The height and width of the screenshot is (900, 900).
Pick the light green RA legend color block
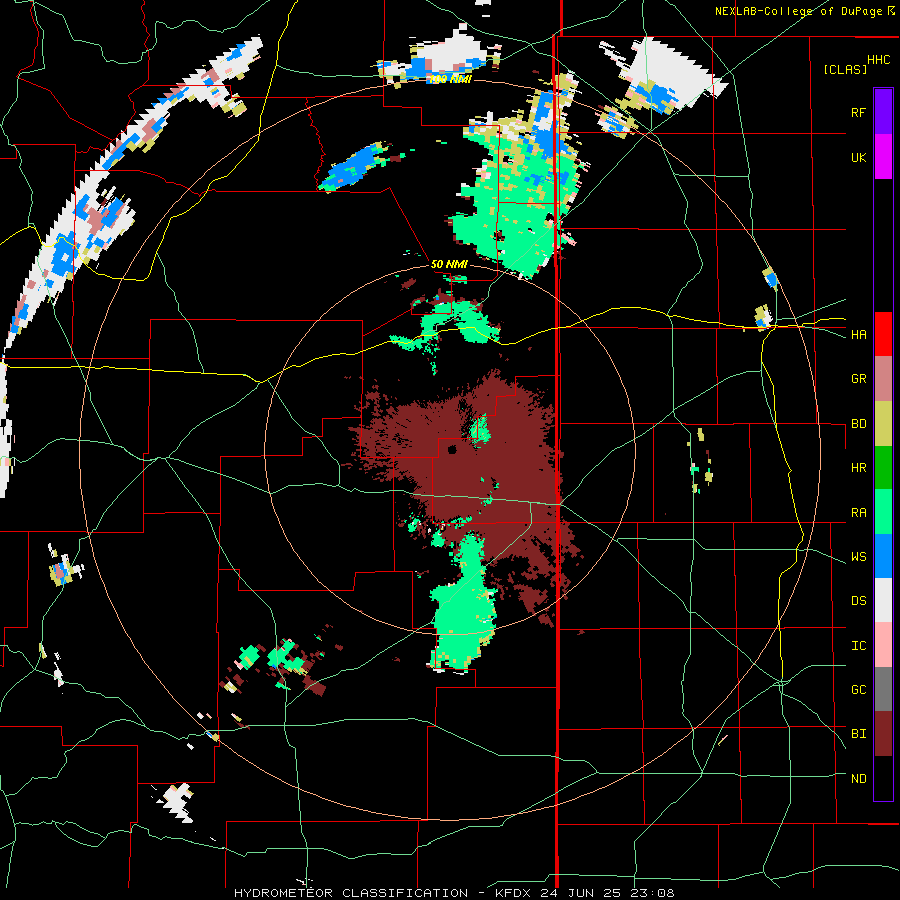[883, 512]
